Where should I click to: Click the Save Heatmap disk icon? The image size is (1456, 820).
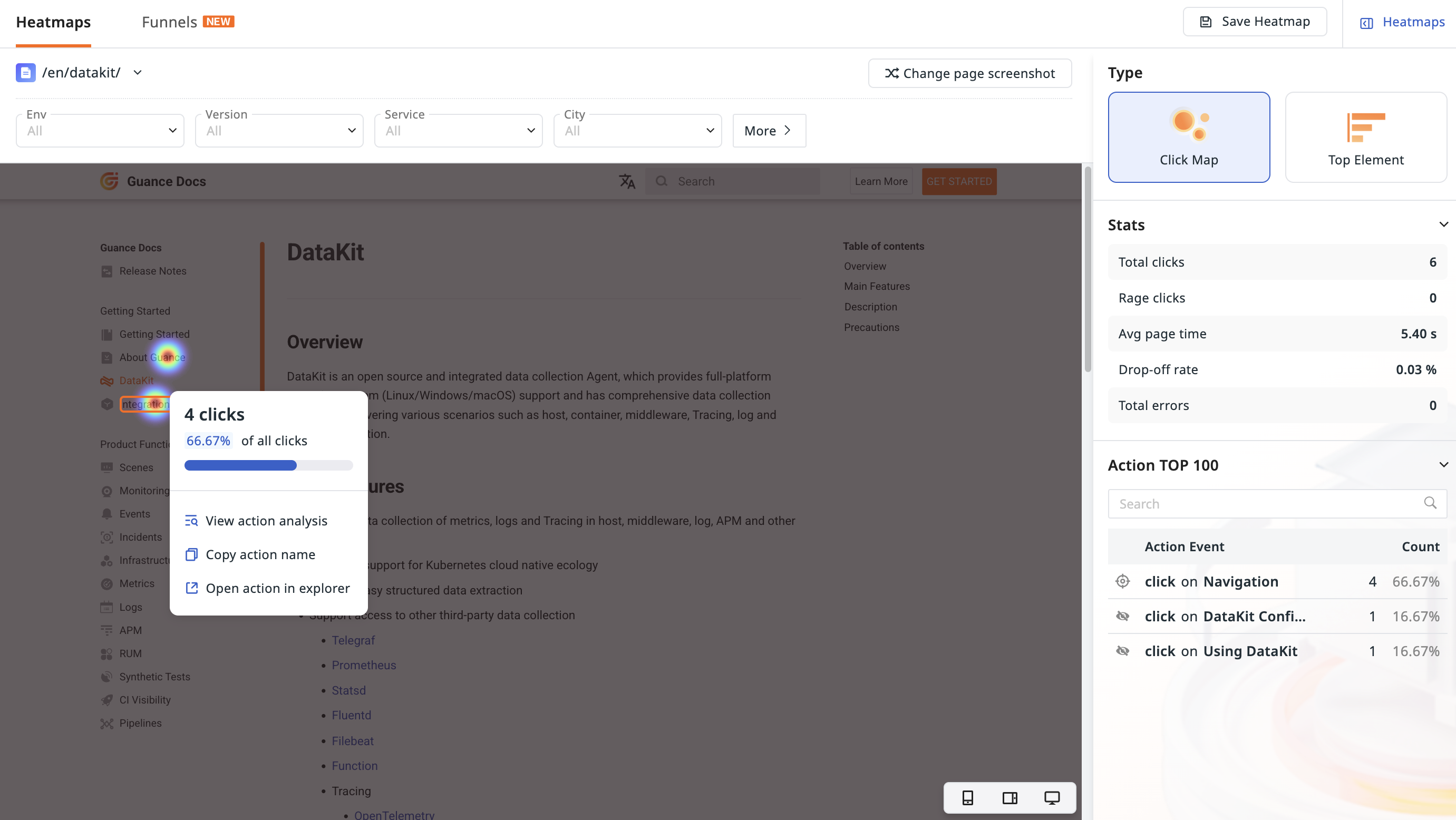(1206, 22)
